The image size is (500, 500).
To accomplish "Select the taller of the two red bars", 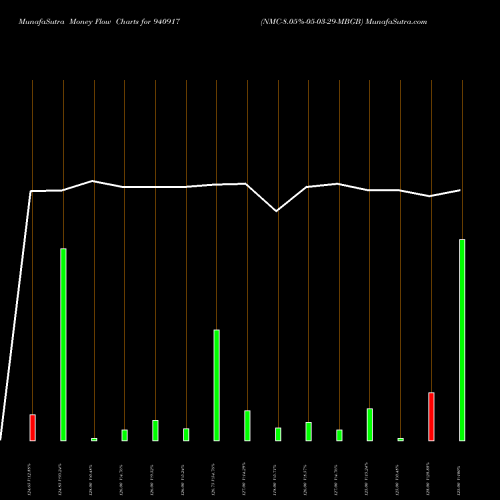I will pos(431,417).
